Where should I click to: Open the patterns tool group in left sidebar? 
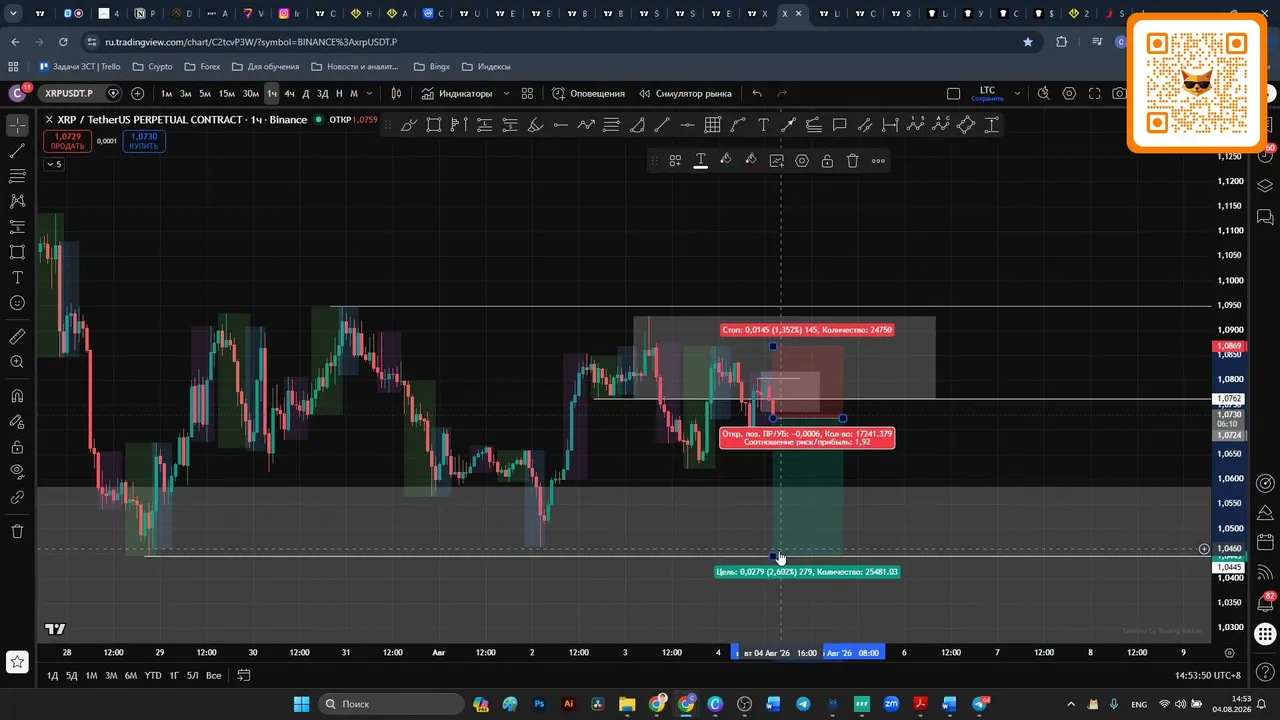coord(17,201)
